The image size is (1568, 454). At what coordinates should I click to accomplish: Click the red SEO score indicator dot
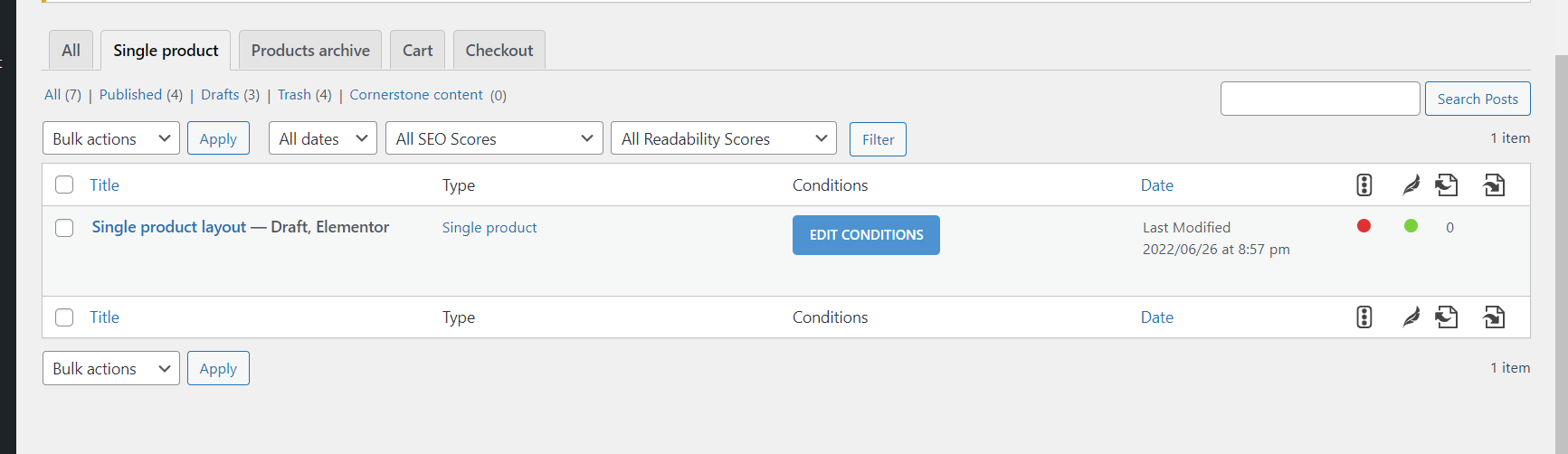[1364, 226]
